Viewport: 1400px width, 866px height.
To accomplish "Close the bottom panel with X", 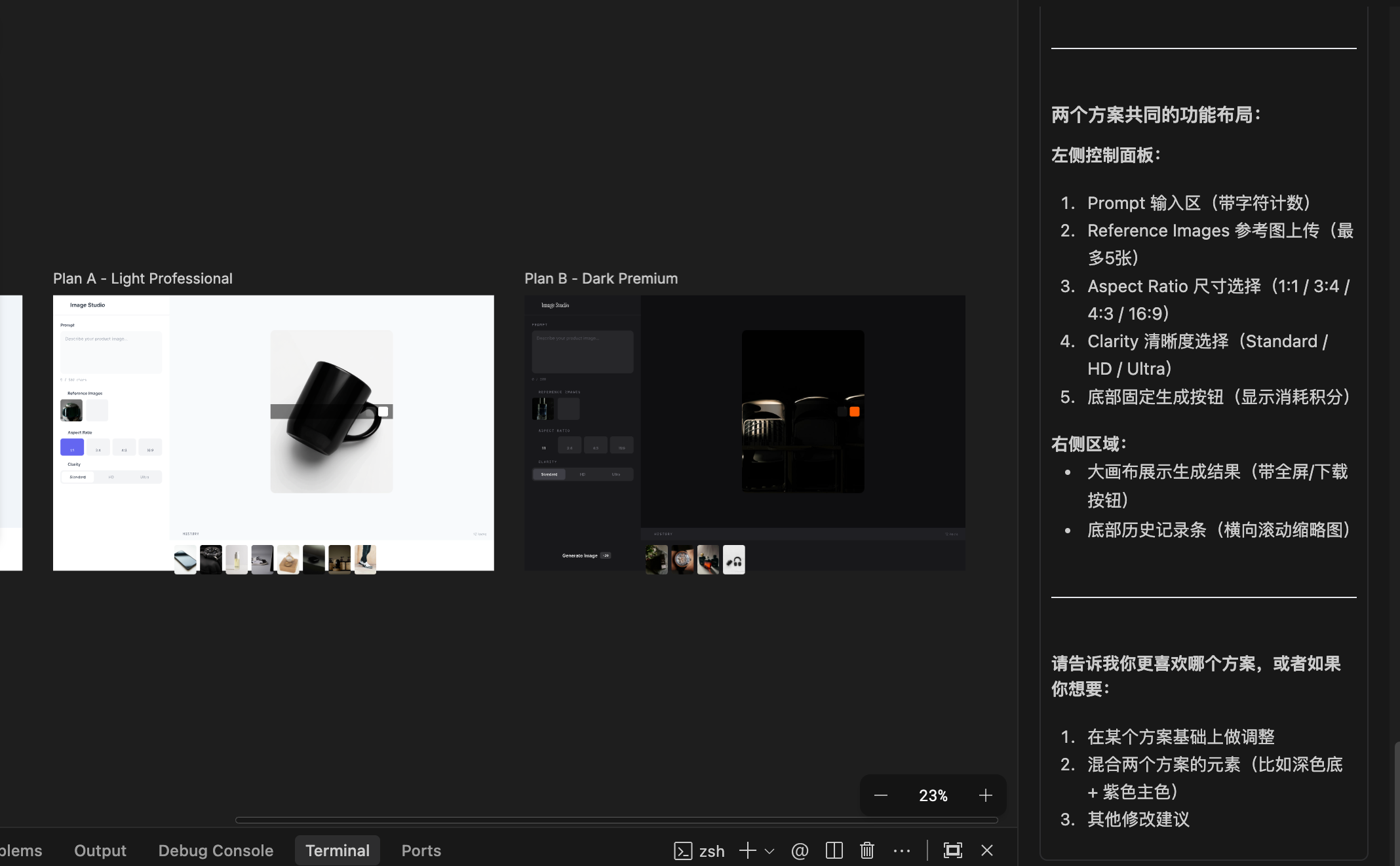I will [x=987, y=850].
